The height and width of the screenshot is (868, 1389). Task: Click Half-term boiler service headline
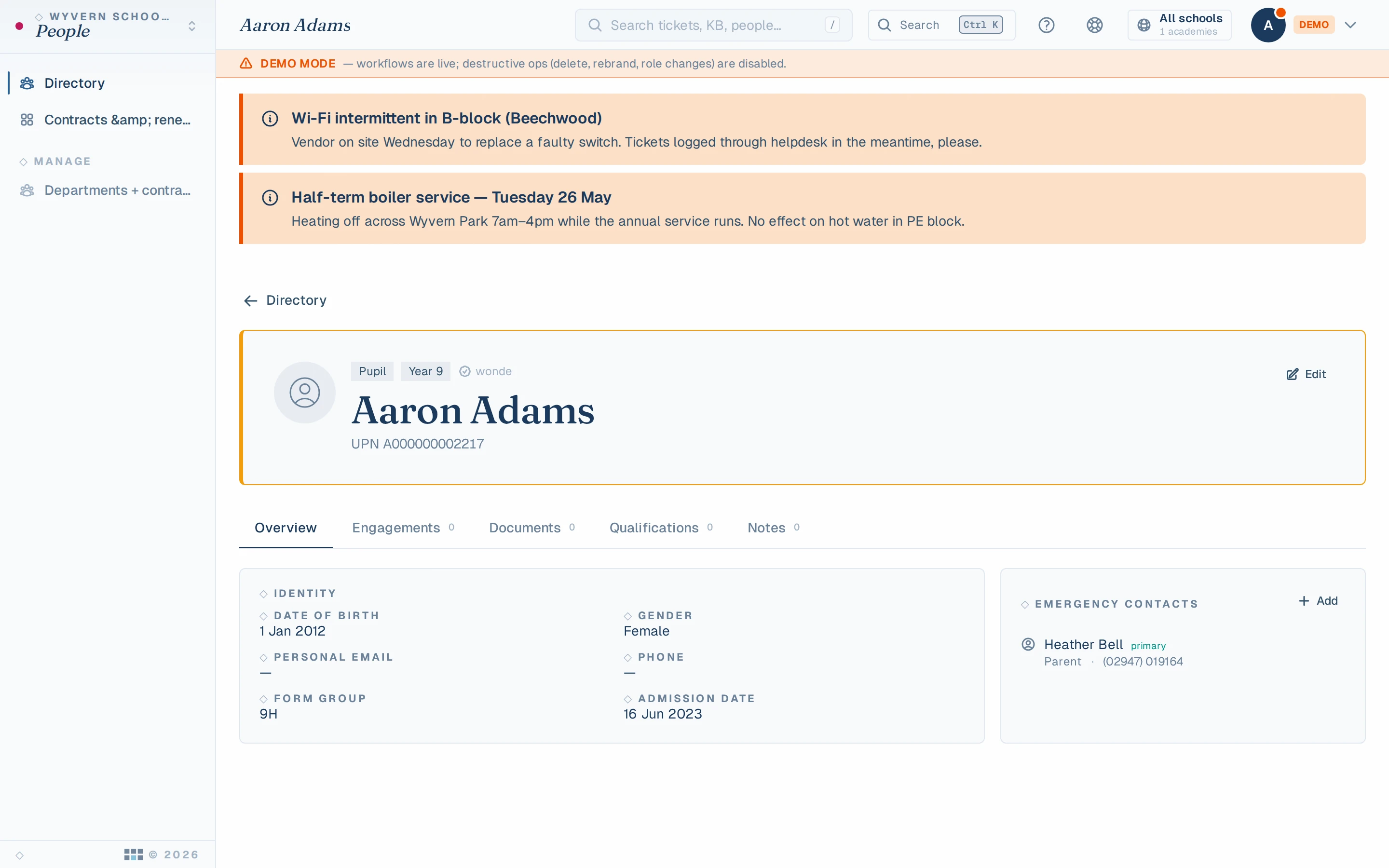pyautogui.click(x=451, y=198)
